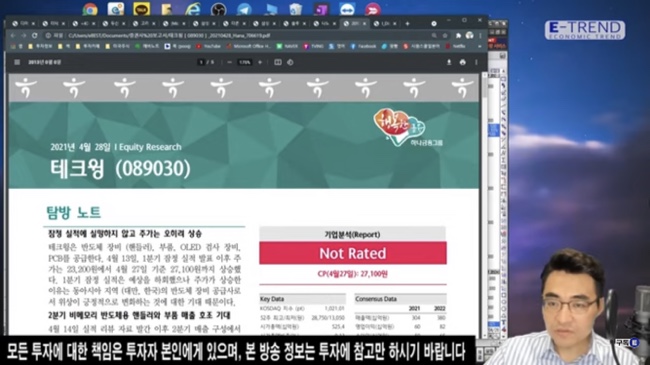Zoom in on the PDF document
This screenshot has width=650, height=365.
click(x=260, y=62)
